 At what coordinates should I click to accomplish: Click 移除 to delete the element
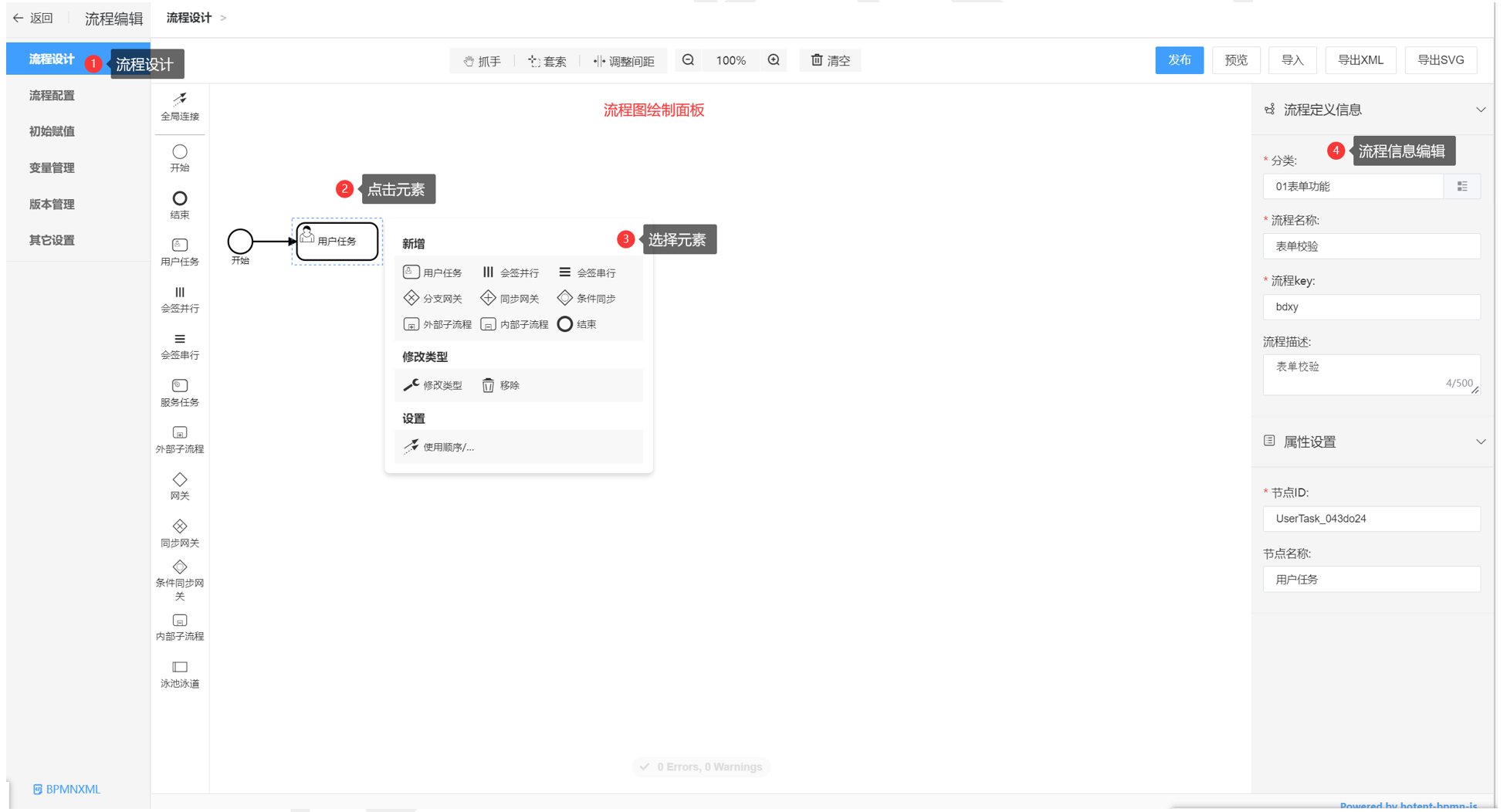tap(500, 385)
